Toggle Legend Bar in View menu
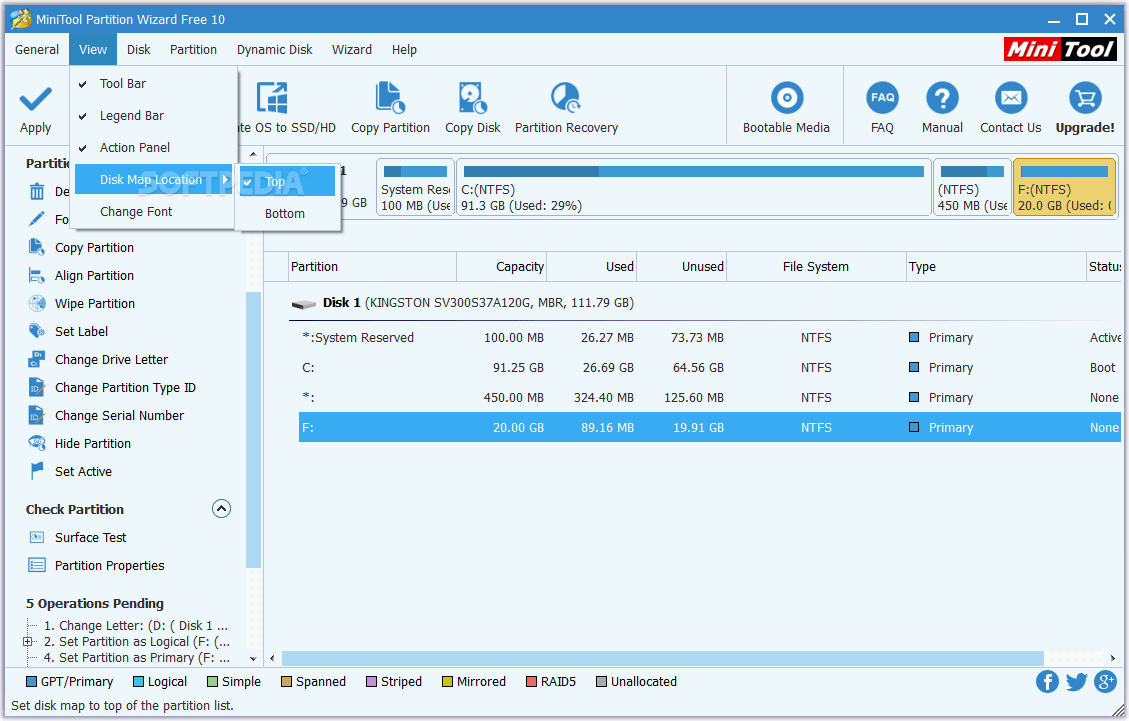Viewport: 1129px width, 721px height. pyautogui.click(x=154, y=115)
